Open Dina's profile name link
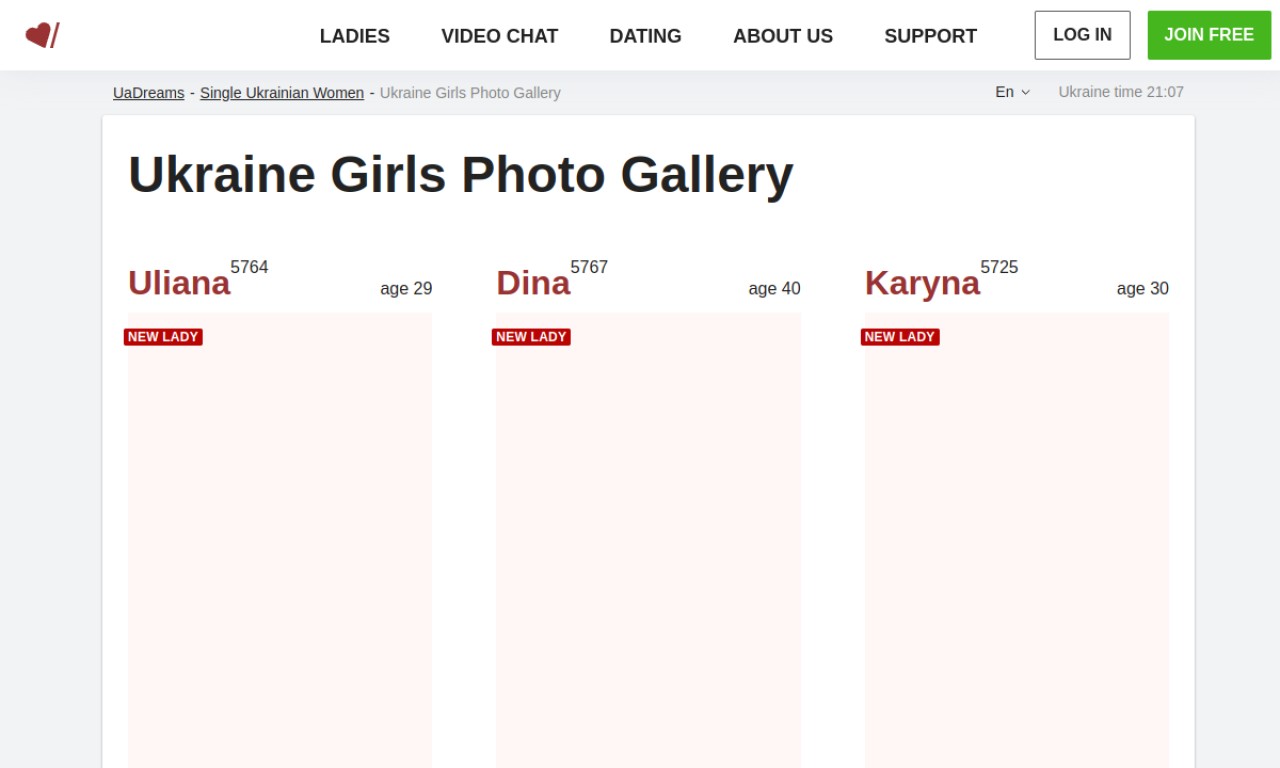 pos(533,283)
